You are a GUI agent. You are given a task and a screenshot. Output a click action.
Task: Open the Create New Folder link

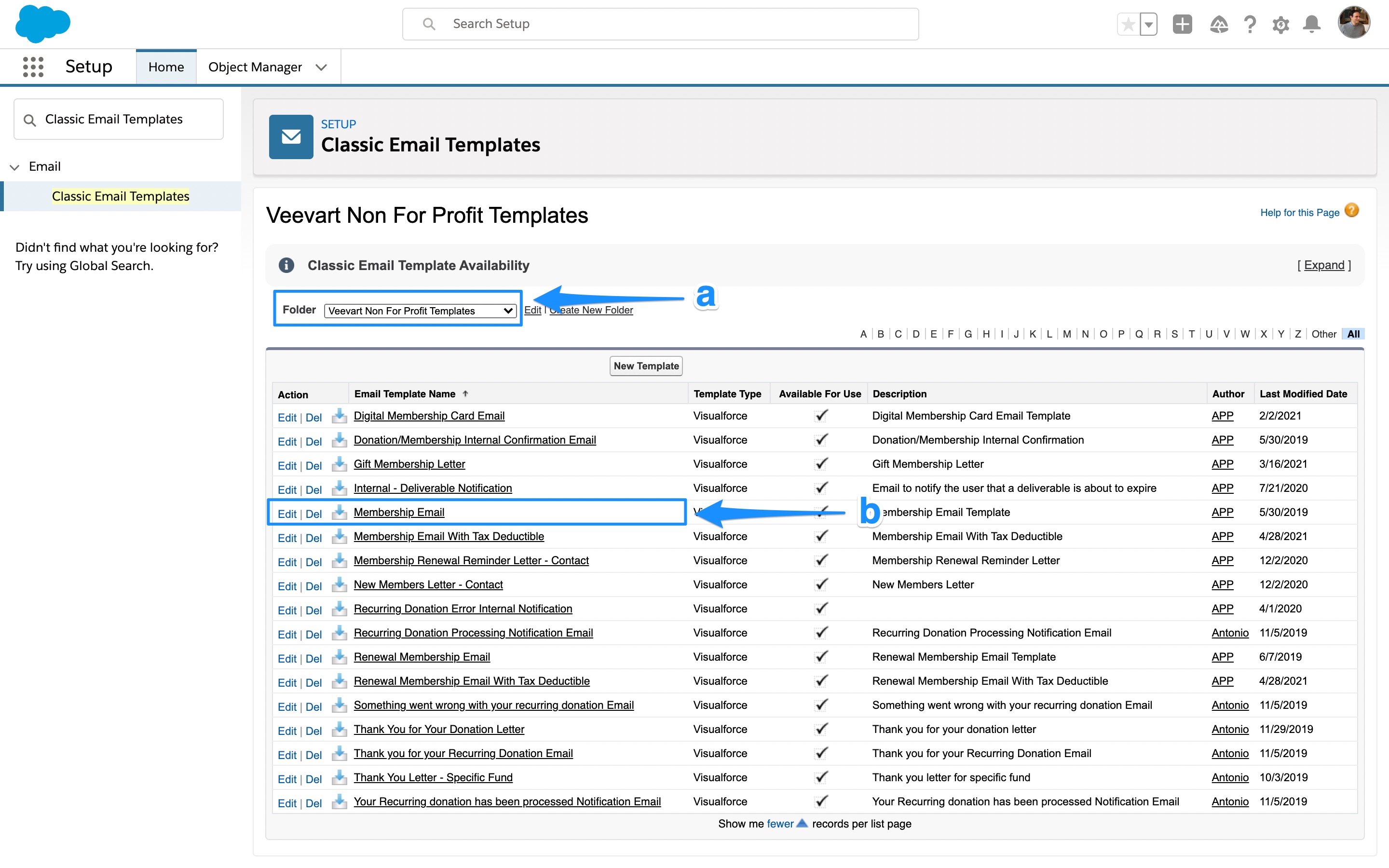pos(591,310)
